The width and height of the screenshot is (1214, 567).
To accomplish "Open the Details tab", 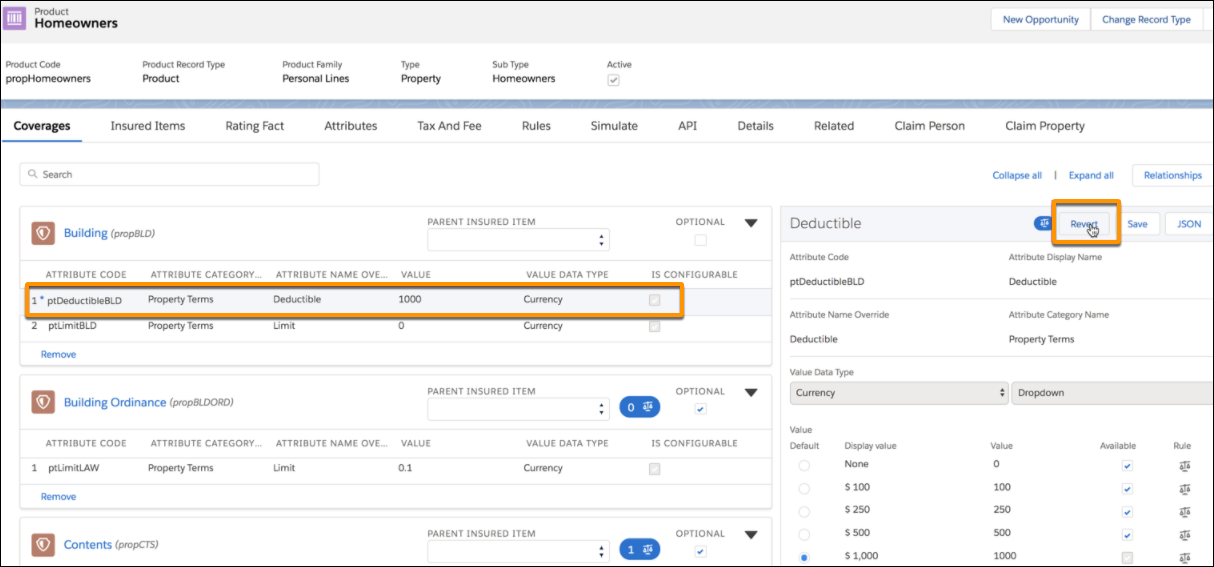I will point(755,126).
